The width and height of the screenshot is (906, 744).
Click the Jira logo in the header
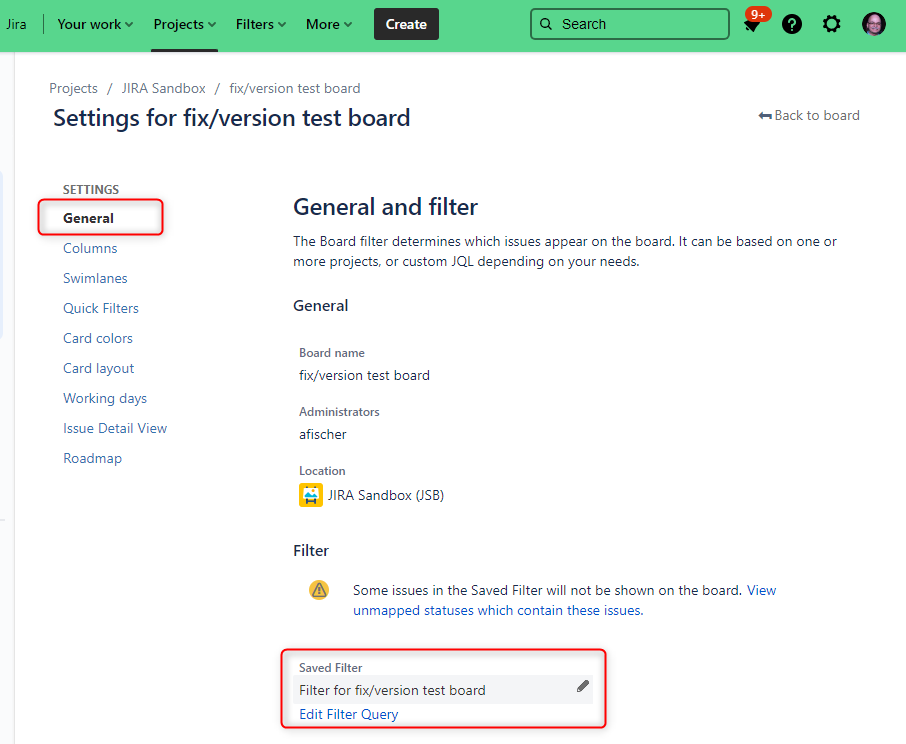(16, 24)
